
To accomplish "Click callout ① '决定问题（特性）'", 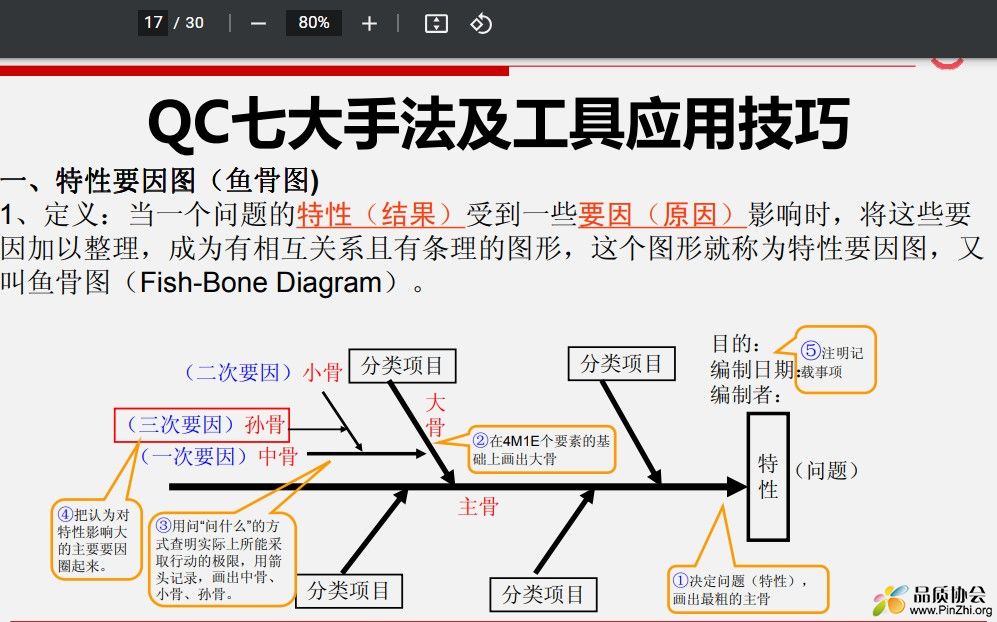I will 748,590.
